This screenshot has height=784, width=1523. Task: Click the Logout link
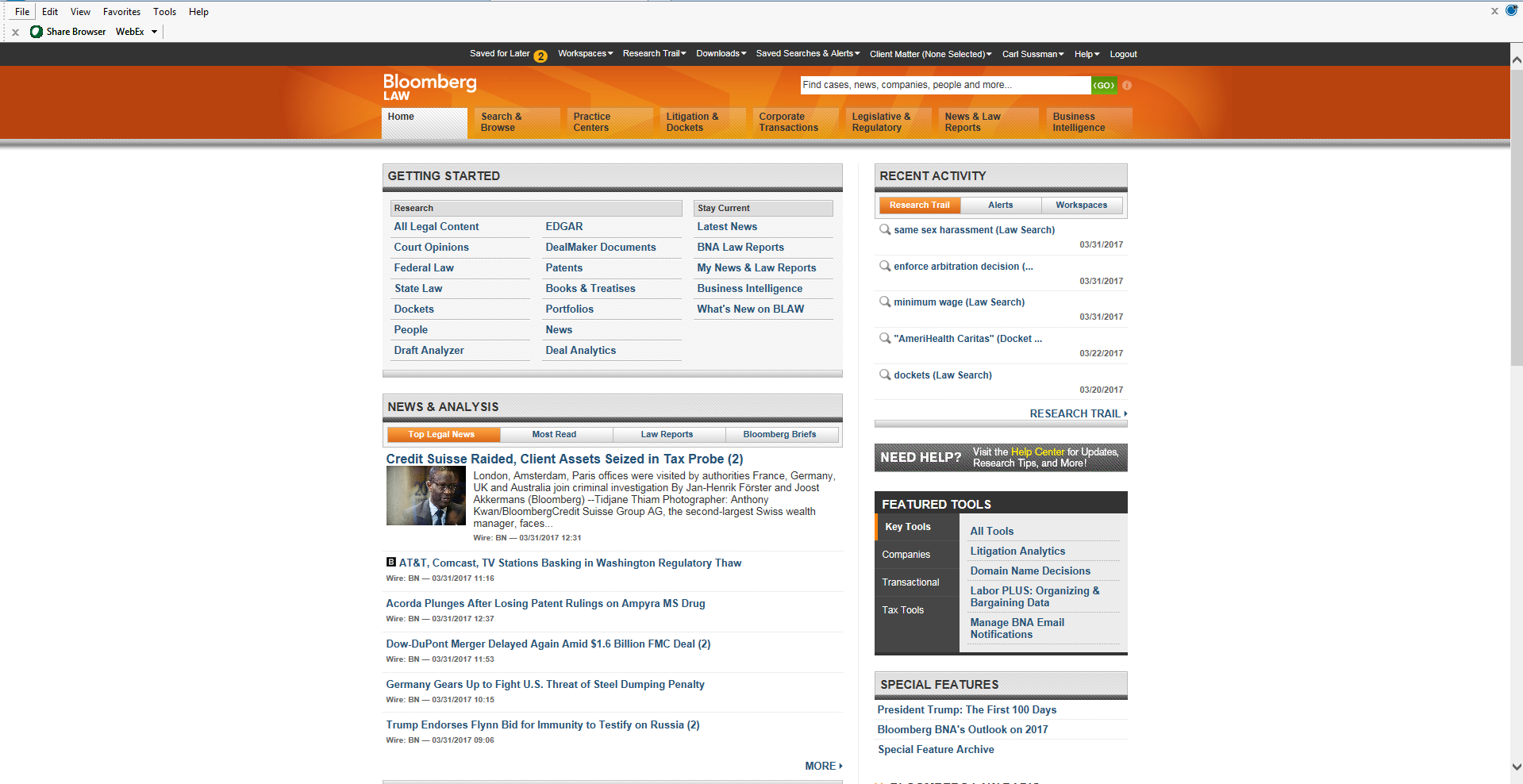click(1123, 54)
